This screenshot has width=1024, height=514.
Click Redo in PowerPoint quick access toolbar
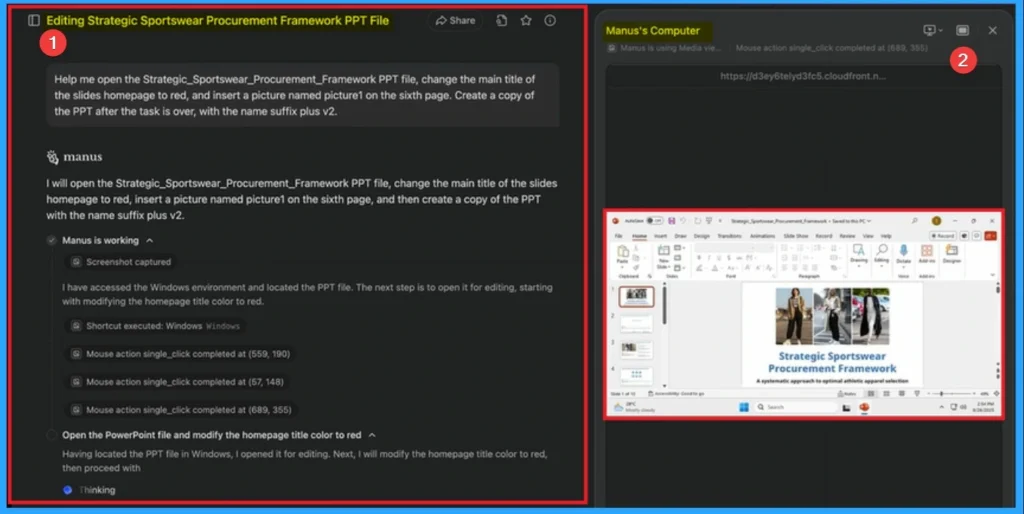coord(697,221)
